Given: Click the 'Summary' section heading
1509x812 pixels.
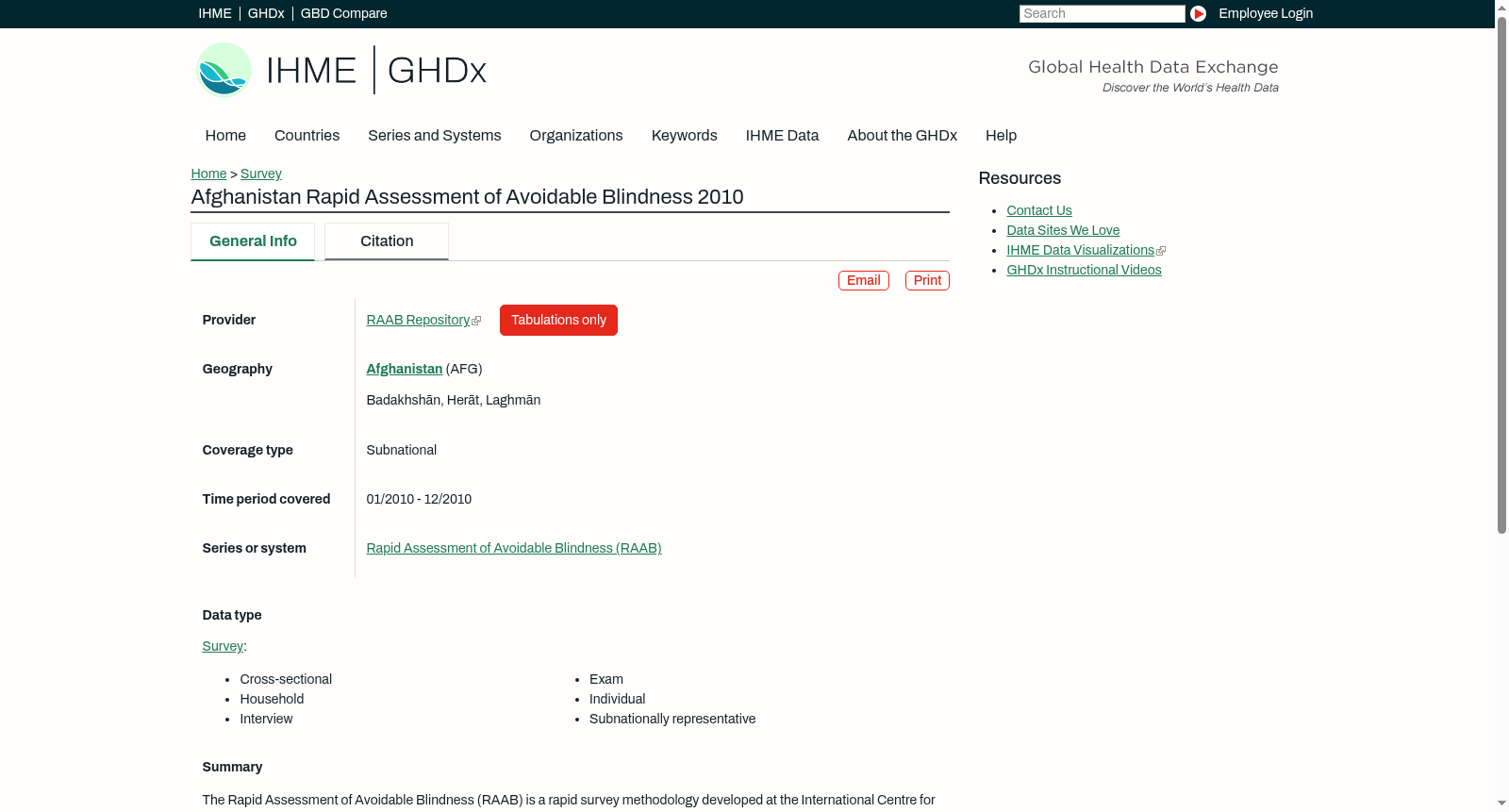Looking at the screenshot, I should [232, 768].
